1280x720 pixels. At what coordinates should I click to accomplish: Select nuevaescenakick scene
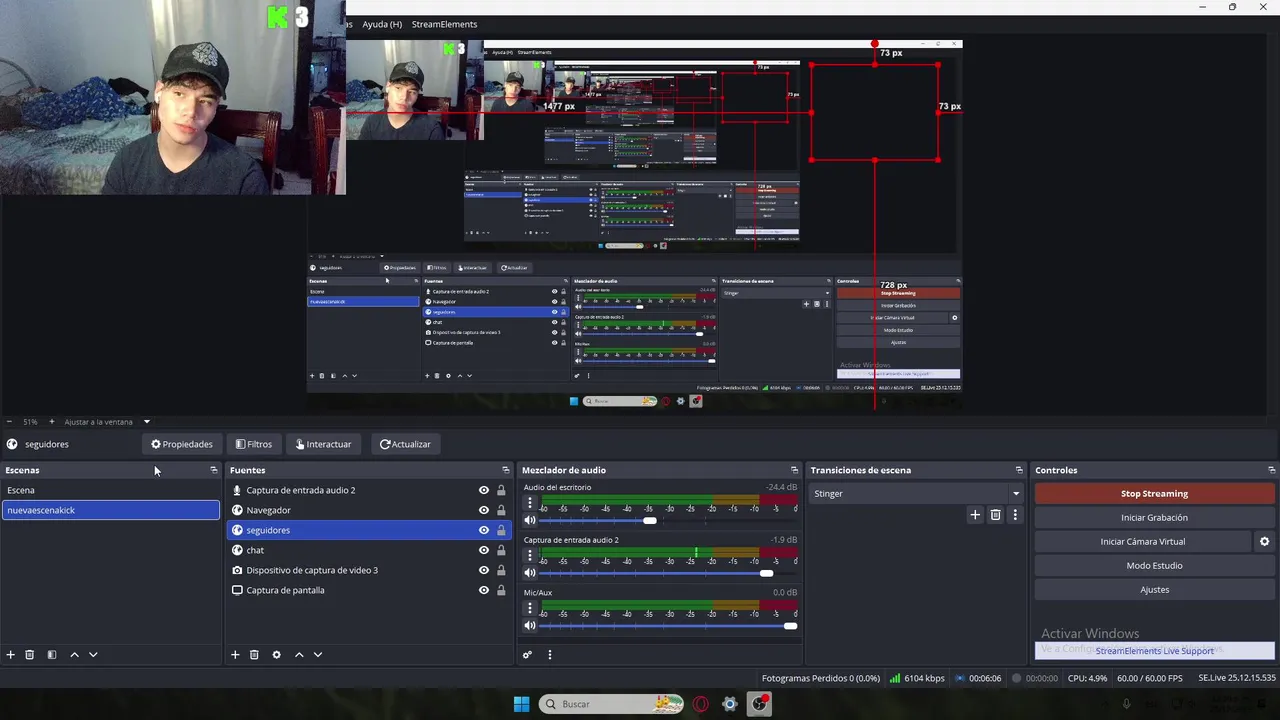(110, 510)
